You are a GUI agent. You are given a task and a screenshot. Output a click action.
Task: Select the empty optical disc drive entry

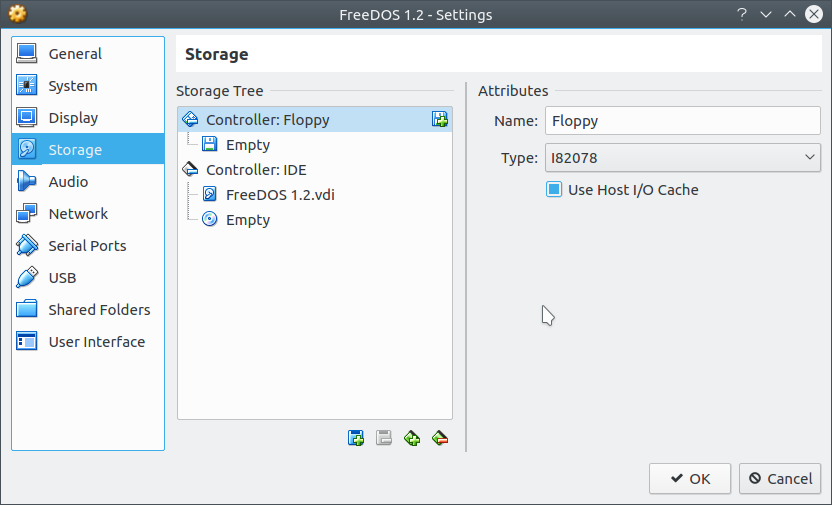248,220
